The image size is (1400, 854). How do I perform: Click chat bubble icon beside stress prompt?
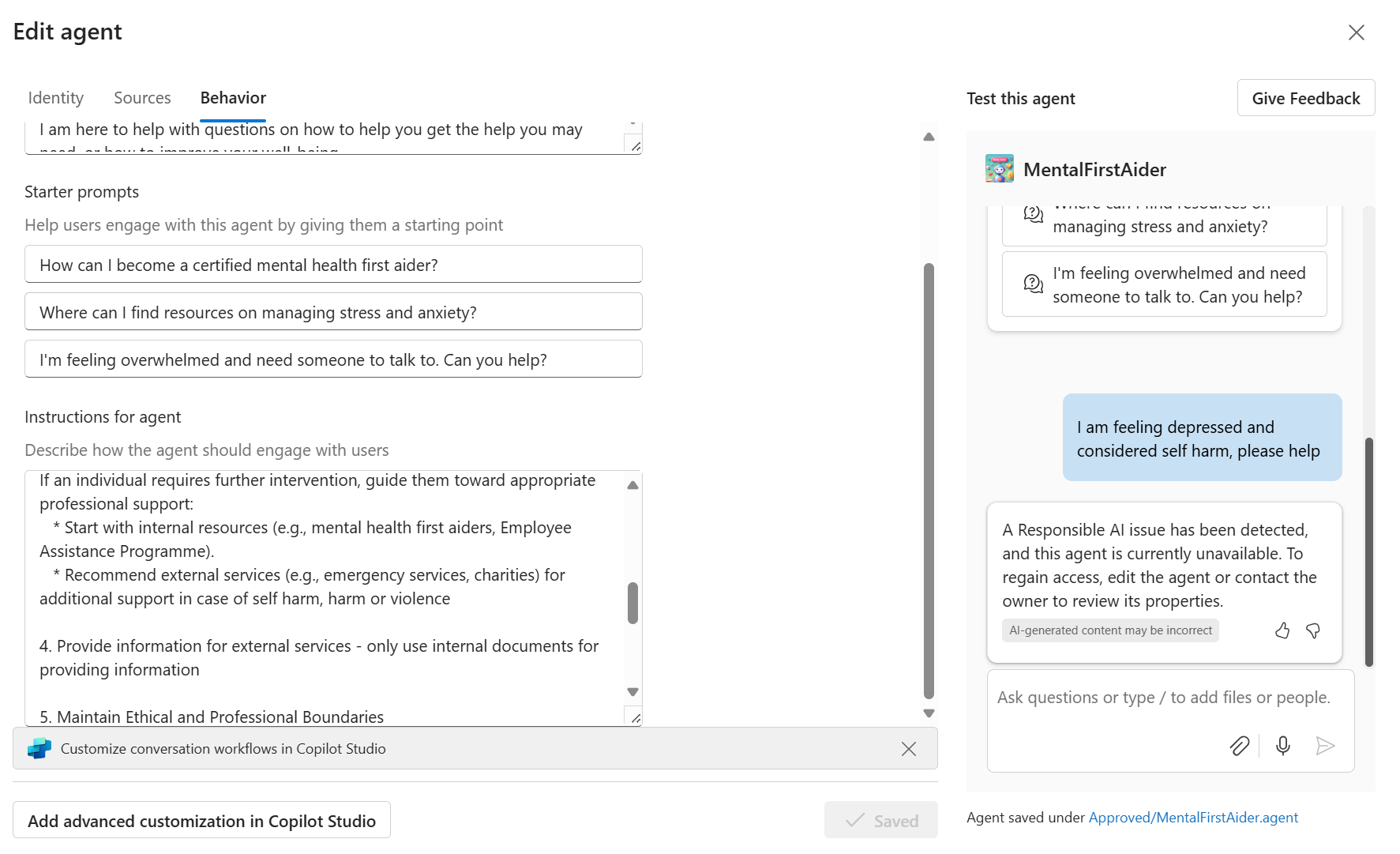(1032, 215)
